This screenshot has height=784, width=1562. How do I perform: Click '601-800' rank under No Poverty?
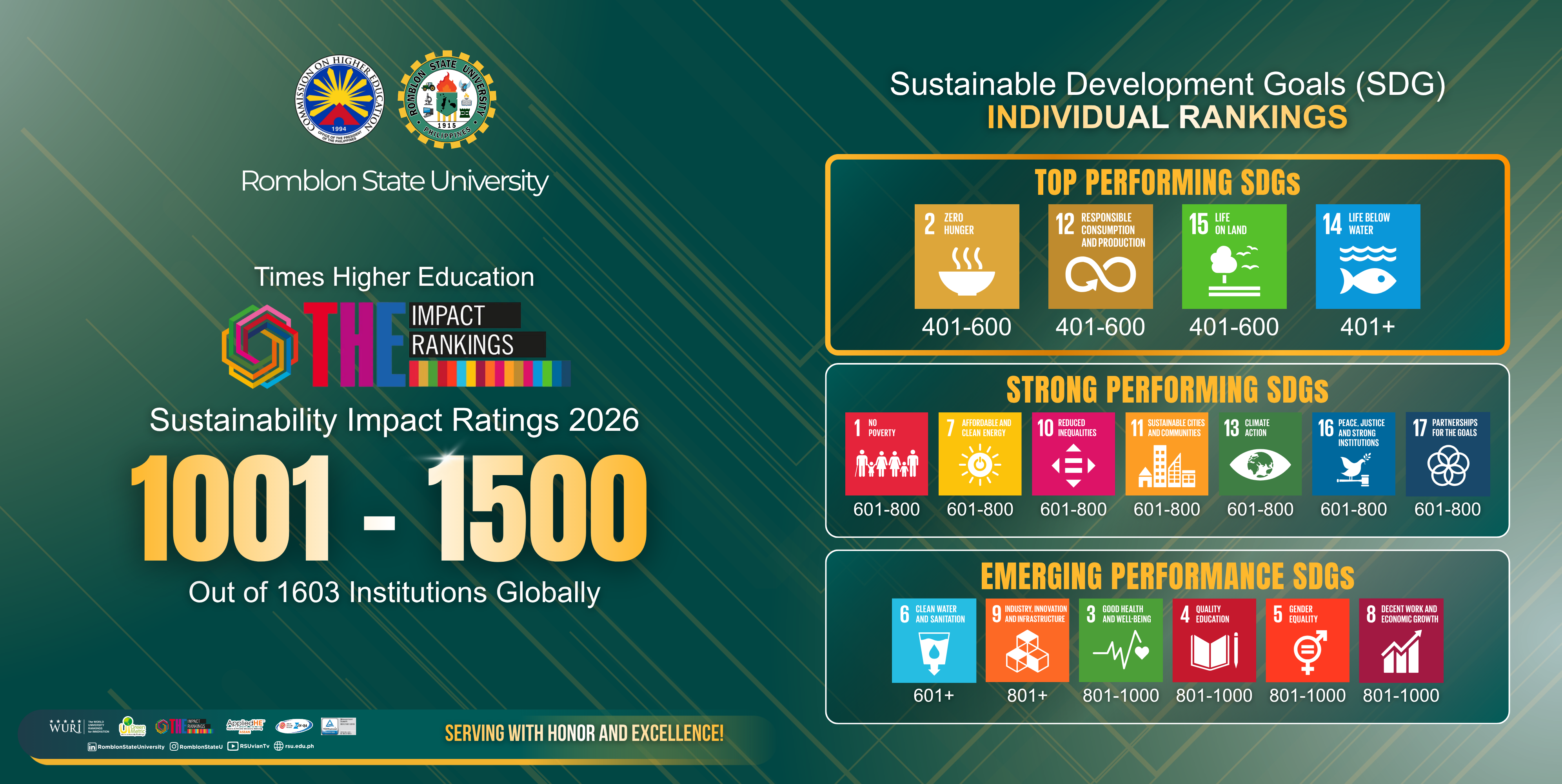point(886,509)
